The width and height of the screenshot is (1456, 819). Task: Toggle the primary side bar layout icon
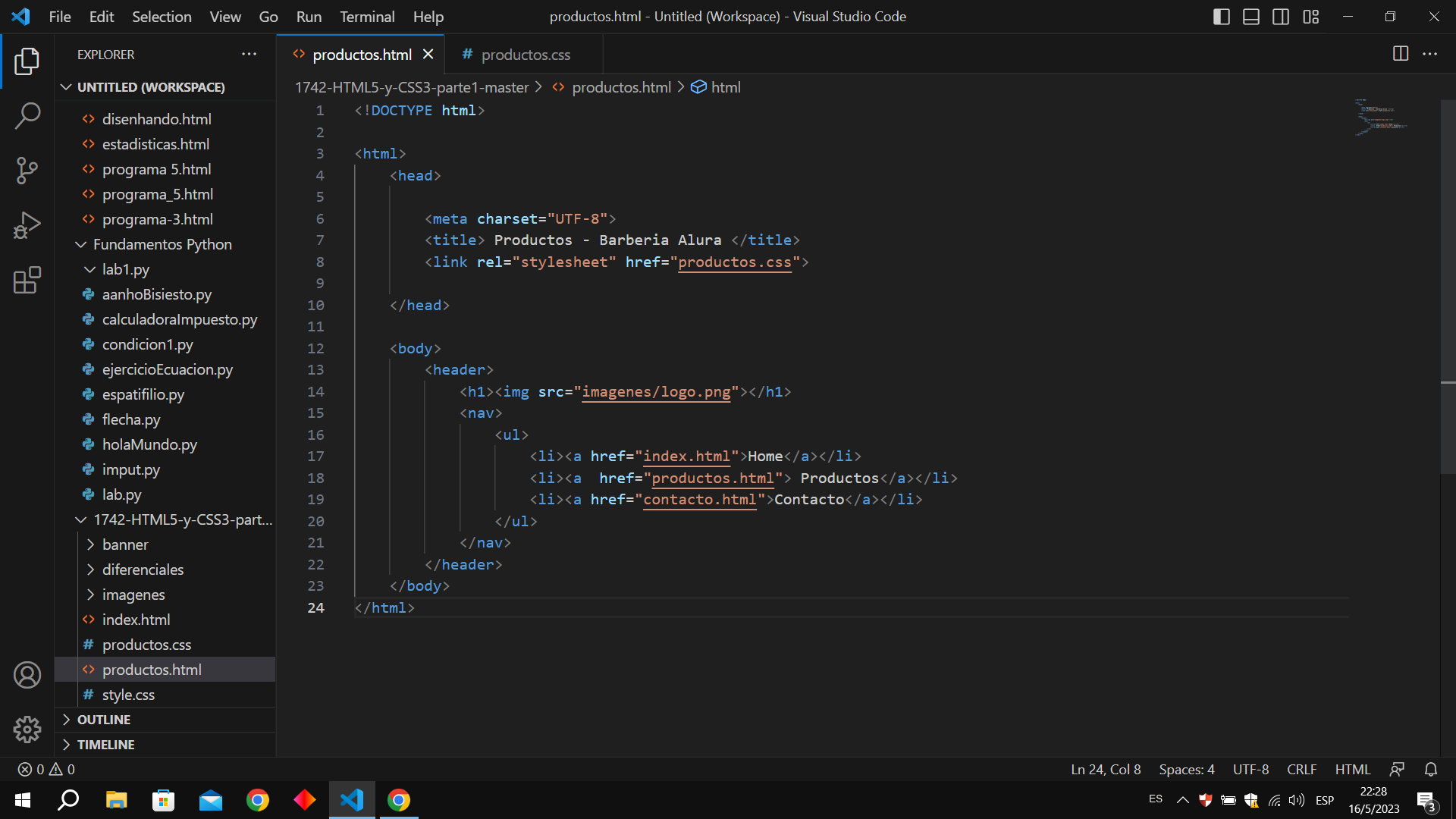tap(1221, 17)
